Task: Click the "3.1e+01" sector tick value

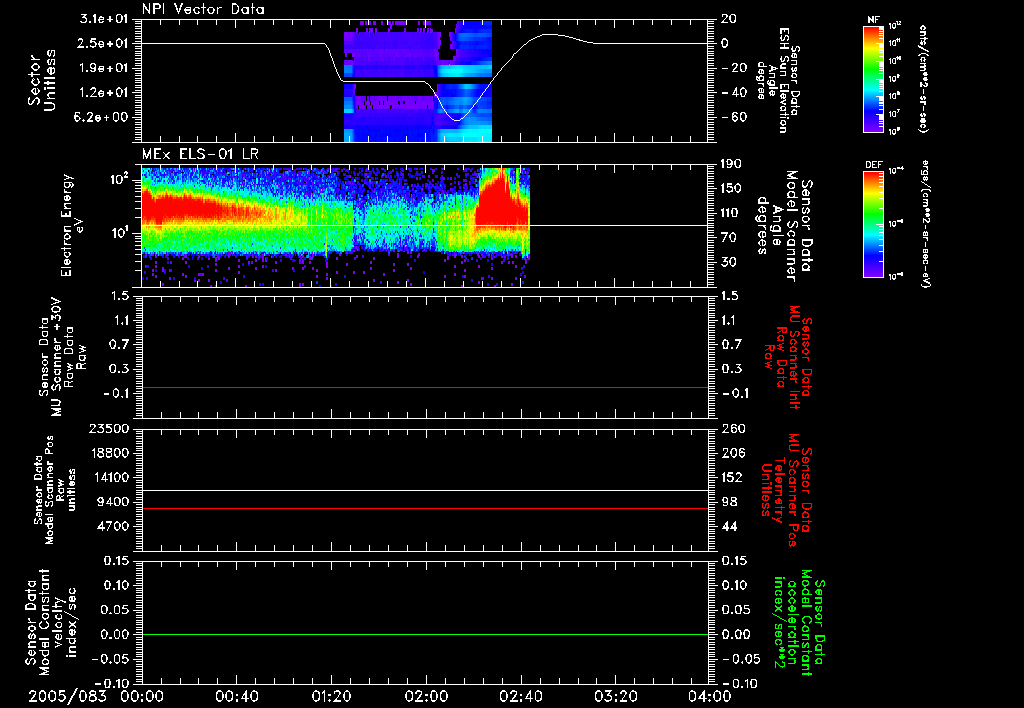Action: (x=104, y=19)
